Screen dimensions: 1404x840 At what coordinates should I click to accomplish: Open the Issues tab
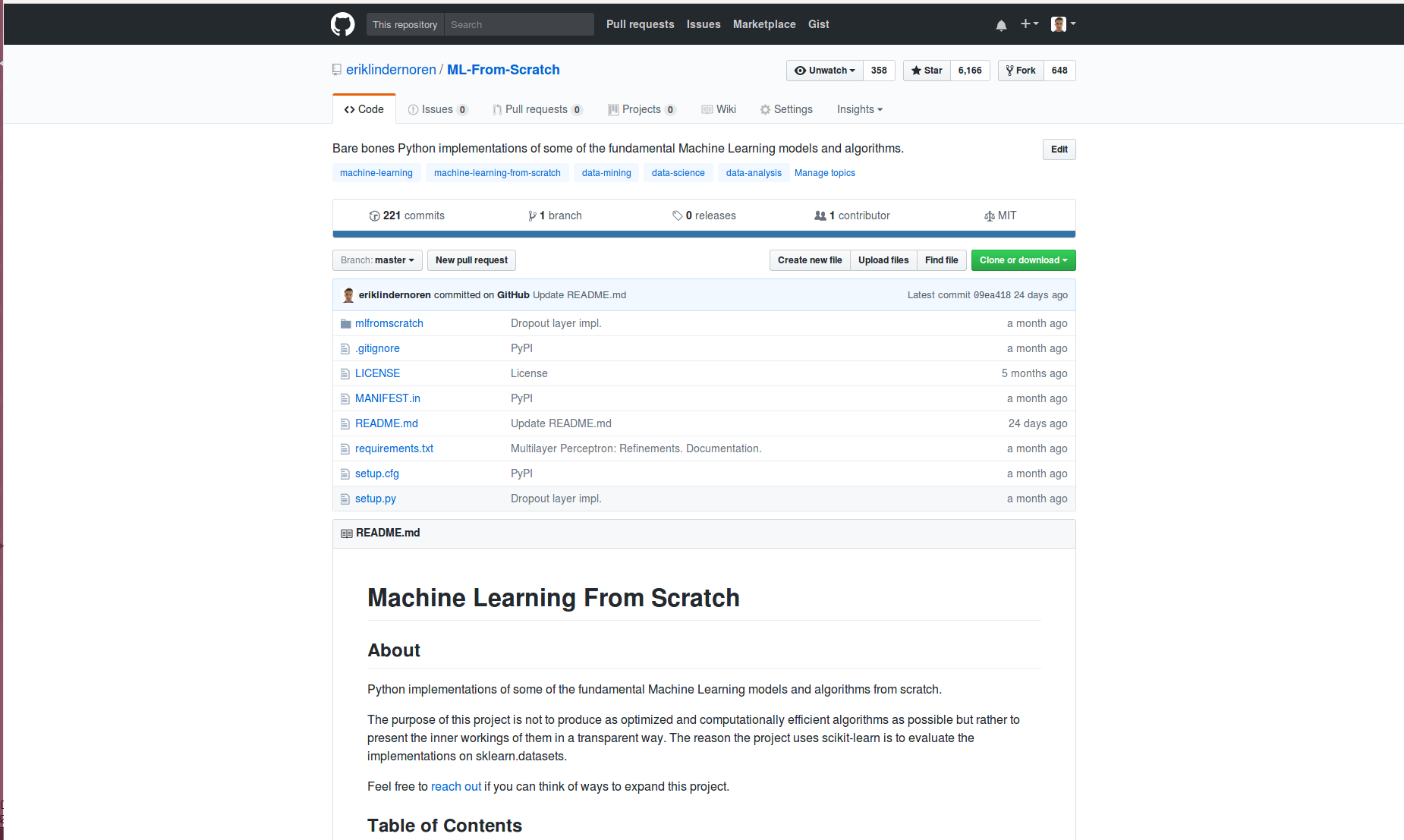tap(438, 109)
